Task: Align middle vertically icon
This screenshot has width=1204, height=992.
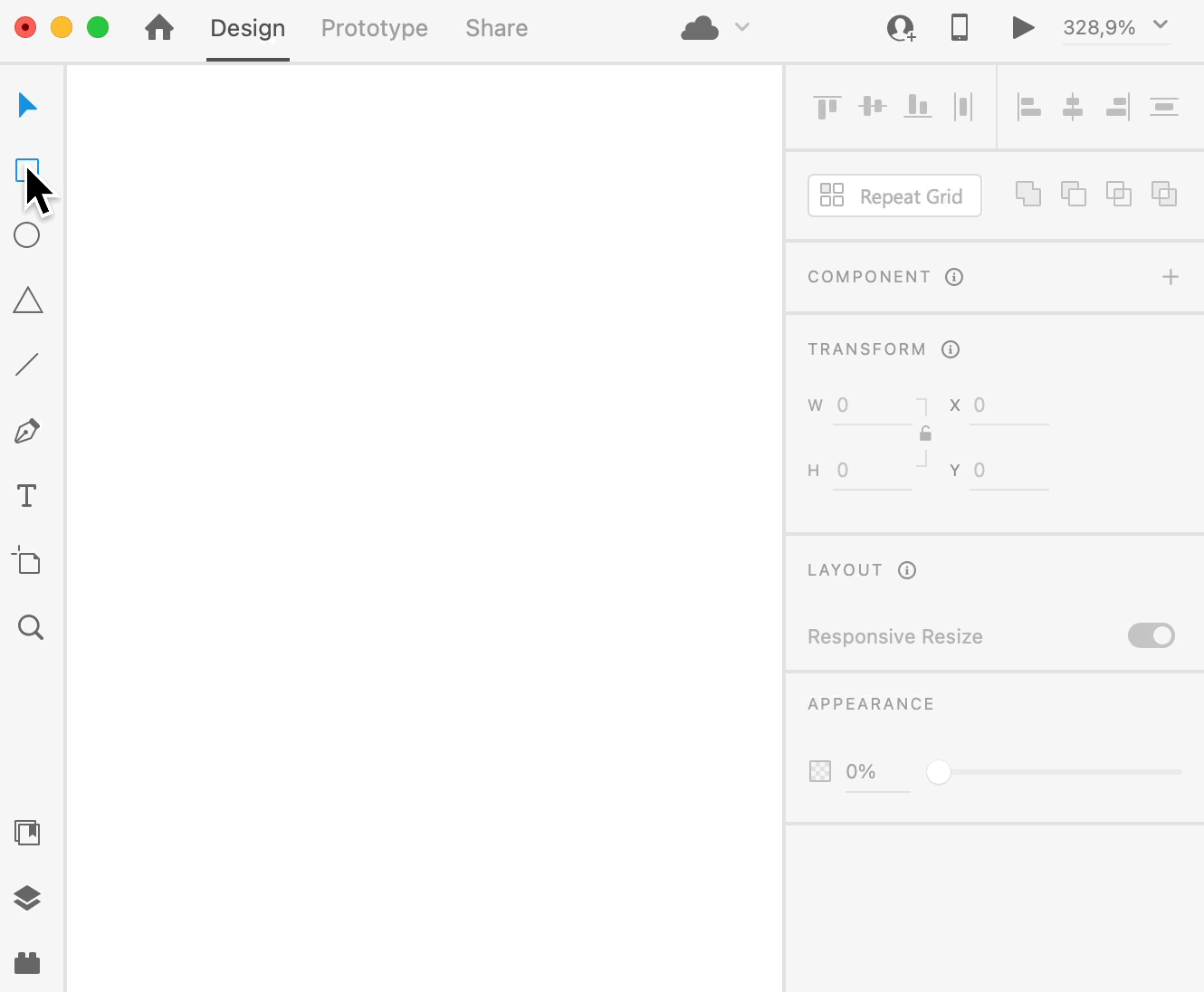Action: coord(873,107)
